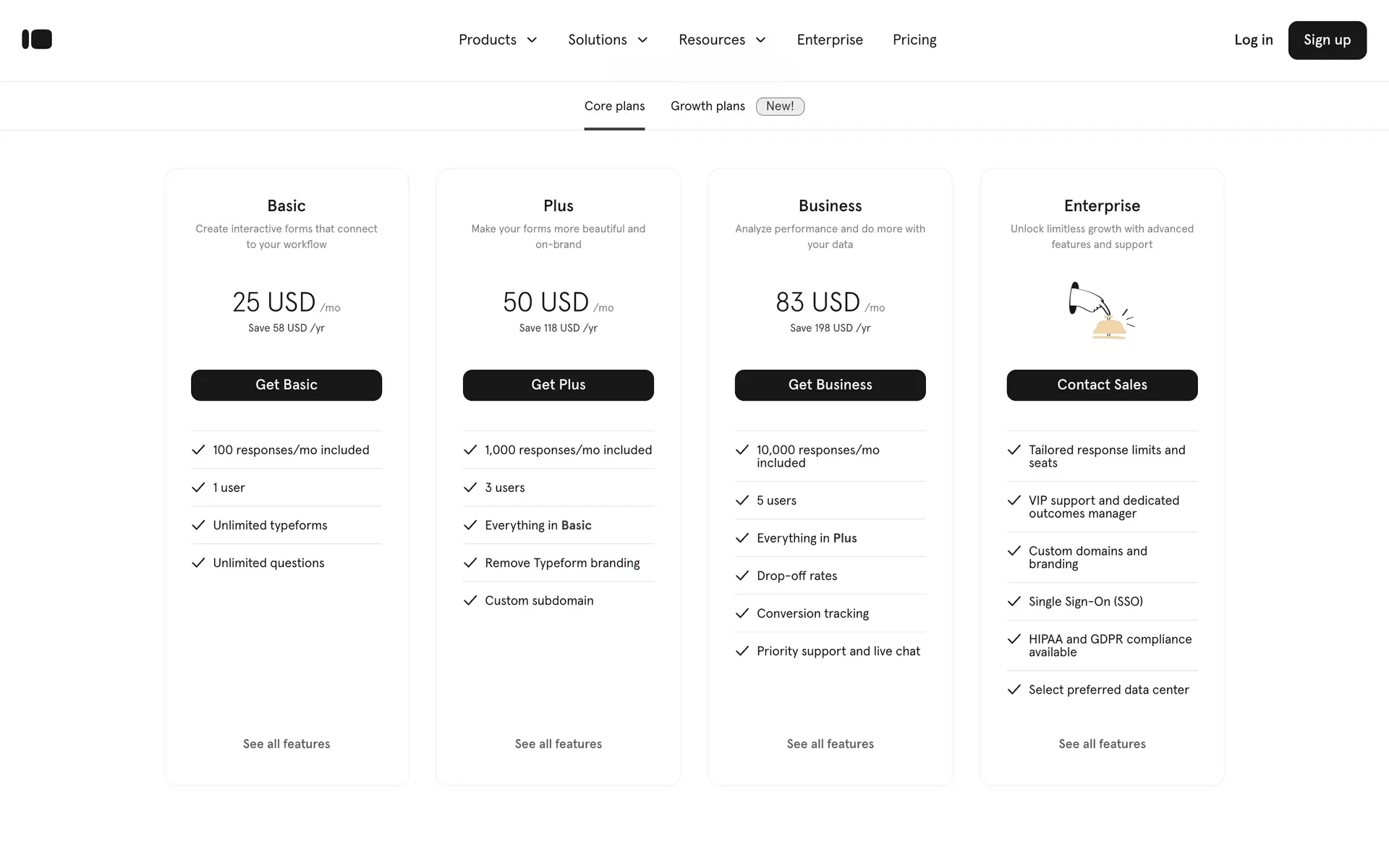Image resolution: width=1389 pixels, height=868 pixels.
Task: Switch to the Growth plans tab
Action: point(708,106)
